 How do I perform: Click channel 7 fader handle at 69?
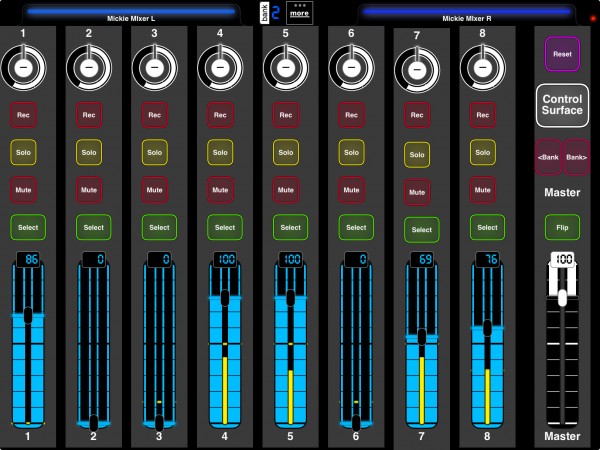[422, 337]
